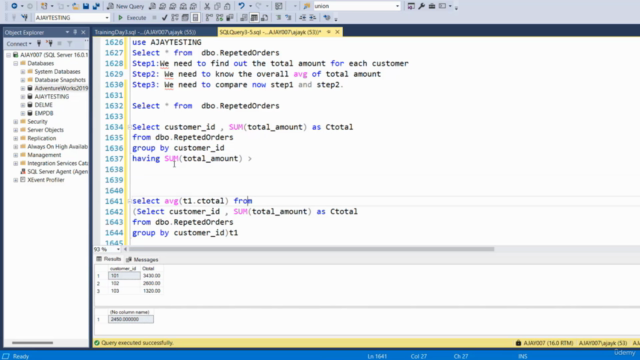This screenshot has width=640, height=360.
Task: Select result cell 3430.00 in Ctotal column
Action: (152, 276)
